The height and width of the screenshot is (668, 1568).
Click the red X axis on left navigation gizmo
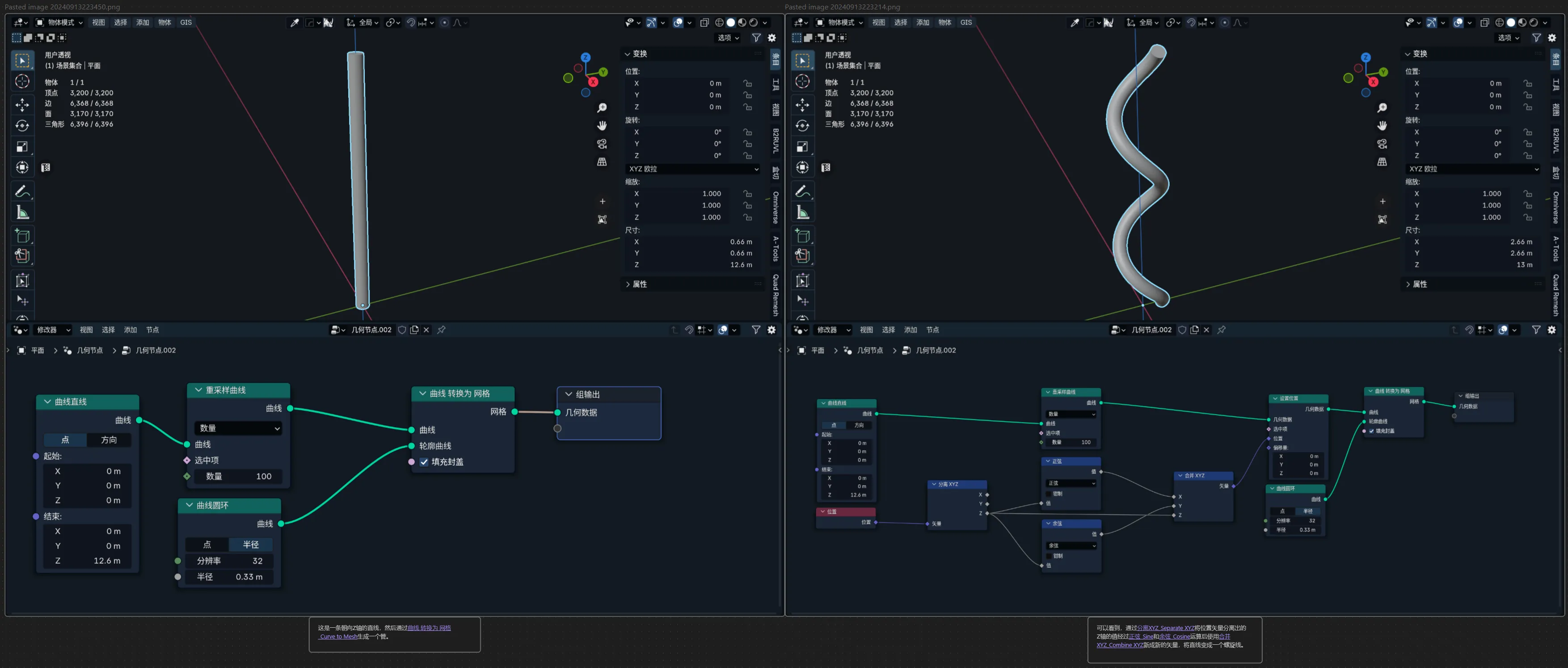click(x=593, y=81)
